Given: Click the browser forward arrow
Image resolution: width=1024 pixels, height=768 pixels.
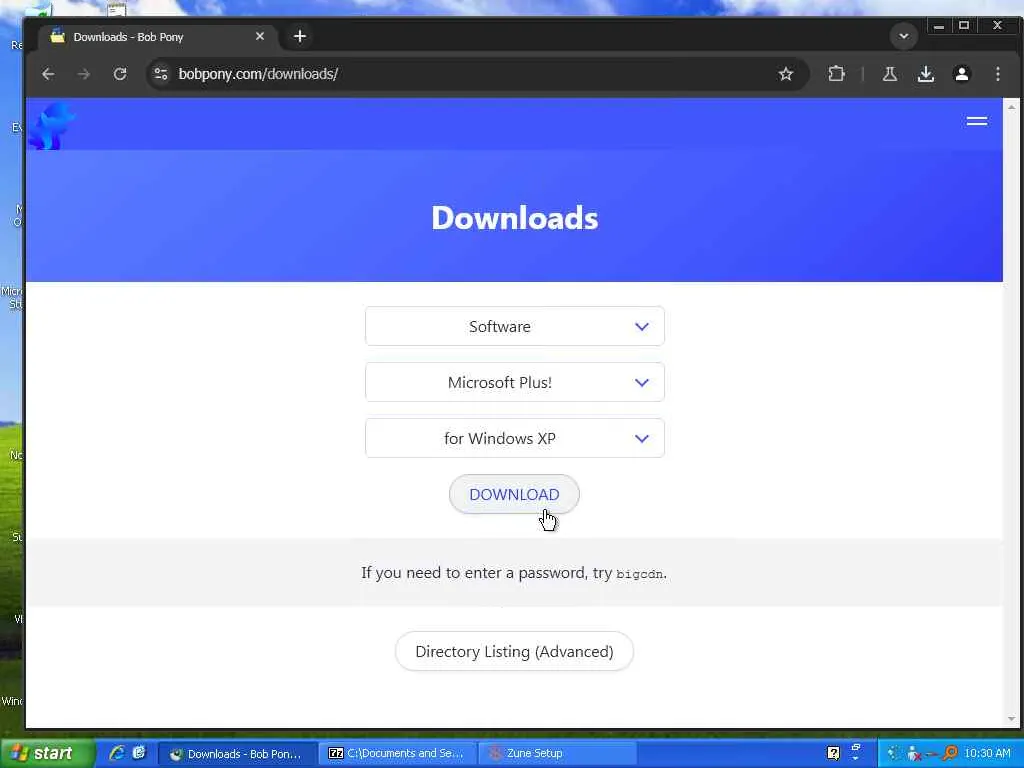Looking at the screenshot, I should tap(84, 74).
